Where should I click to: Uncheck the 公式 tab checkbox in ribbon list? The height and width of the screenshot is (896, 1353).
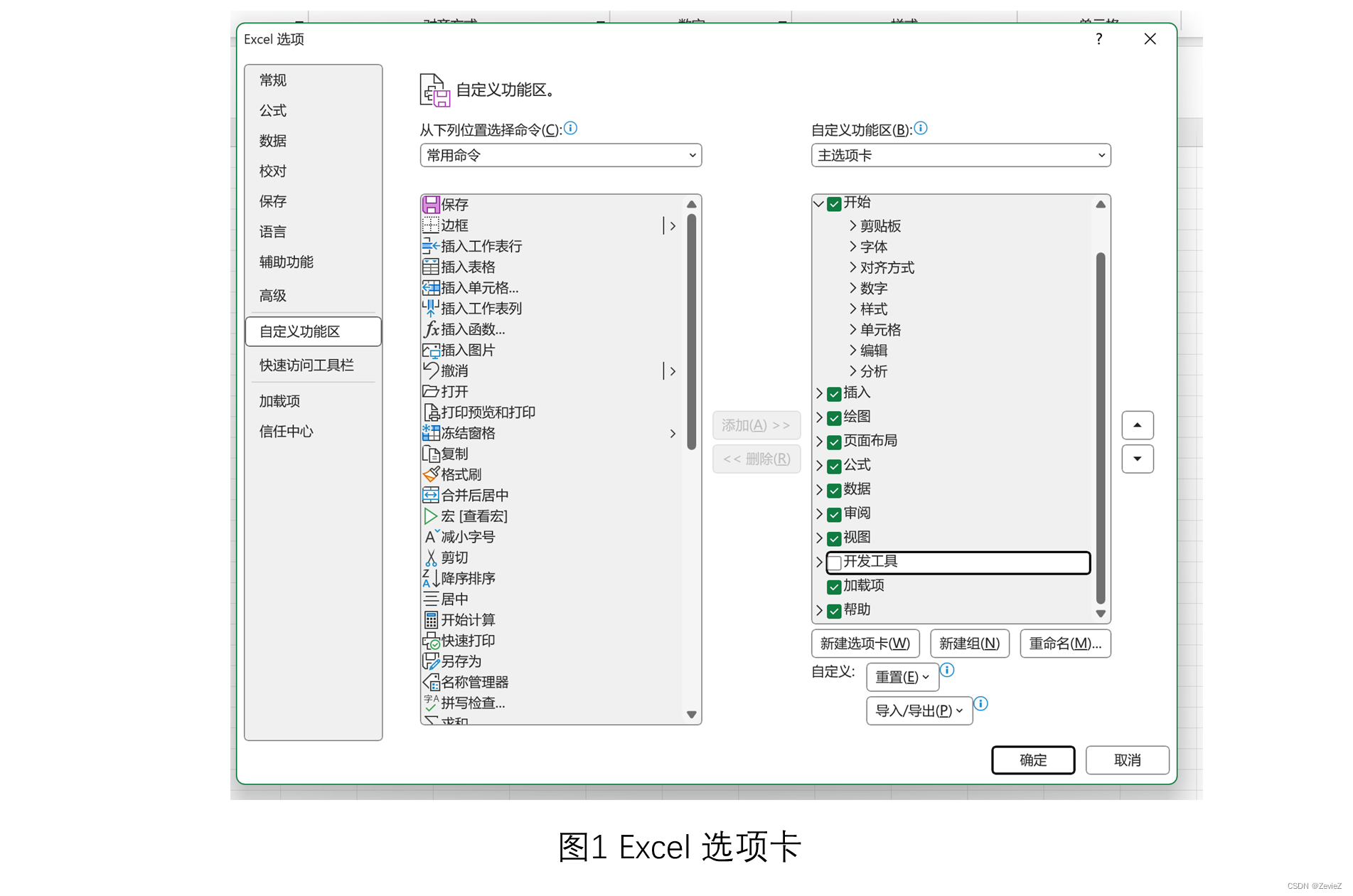pos(835,466)
